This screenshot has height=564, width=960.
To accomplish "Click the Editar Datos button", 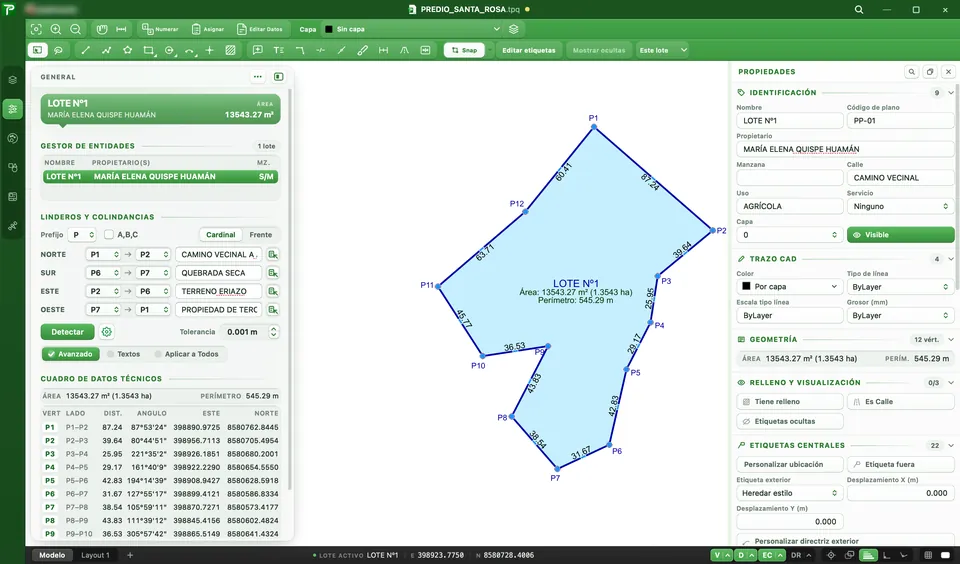I will [260, 29].
